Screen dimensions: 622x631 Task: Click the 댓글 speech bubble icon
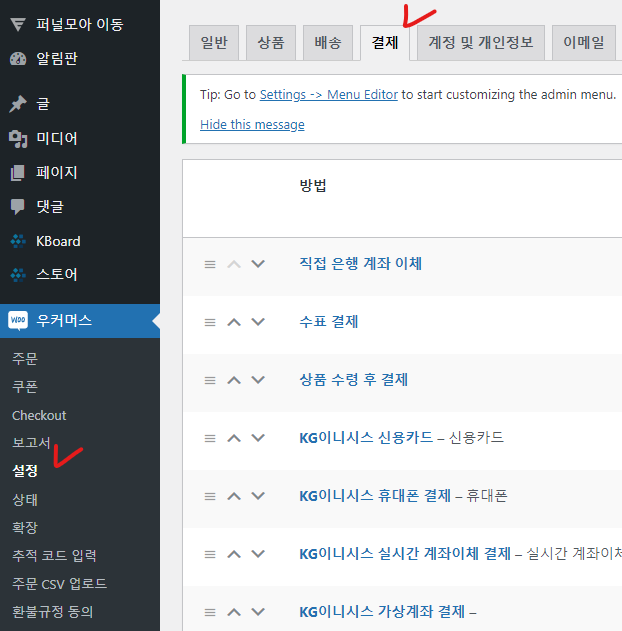click(x=18, y=206)
